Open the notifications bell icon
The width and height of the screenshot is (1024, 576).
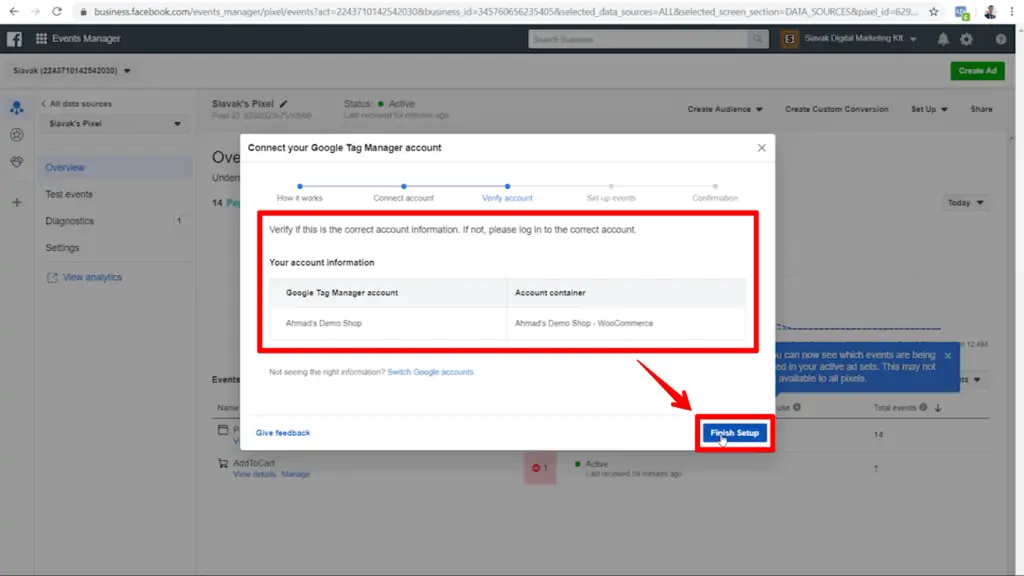[x=941, y=39]
